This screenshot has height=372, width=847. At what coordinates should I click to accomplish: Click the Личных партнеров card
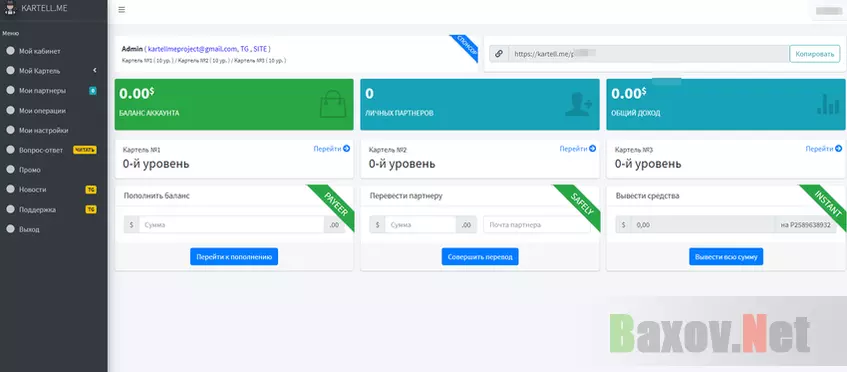480,104
